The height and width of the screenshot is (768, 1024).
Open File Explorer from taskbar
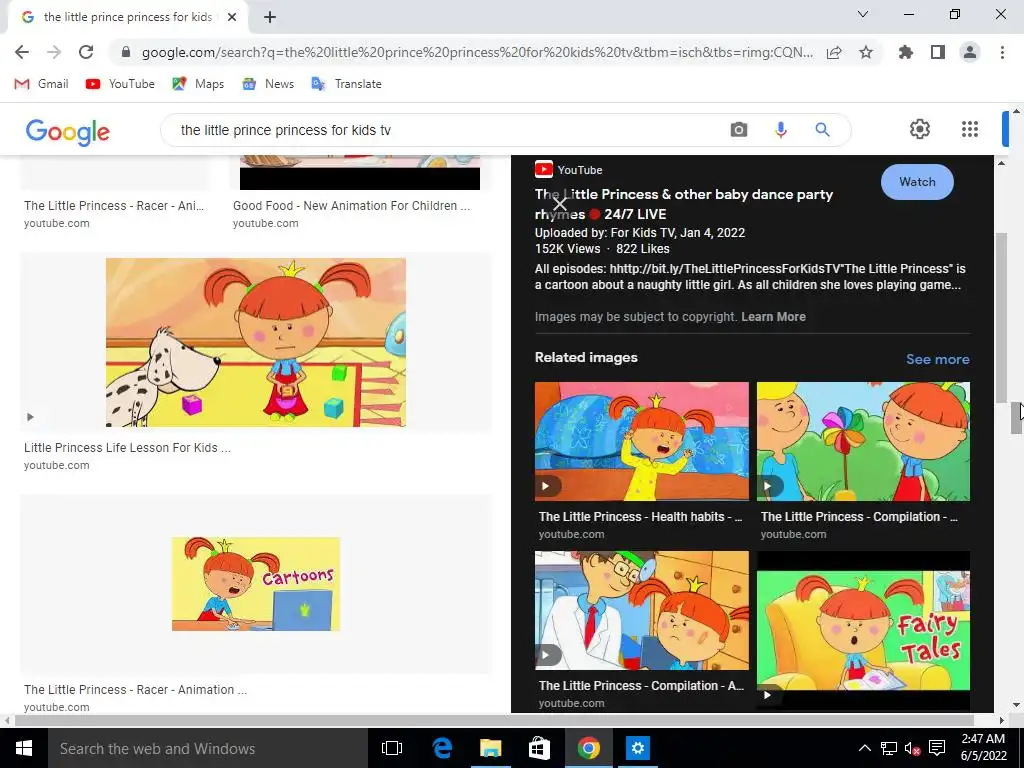490,748
